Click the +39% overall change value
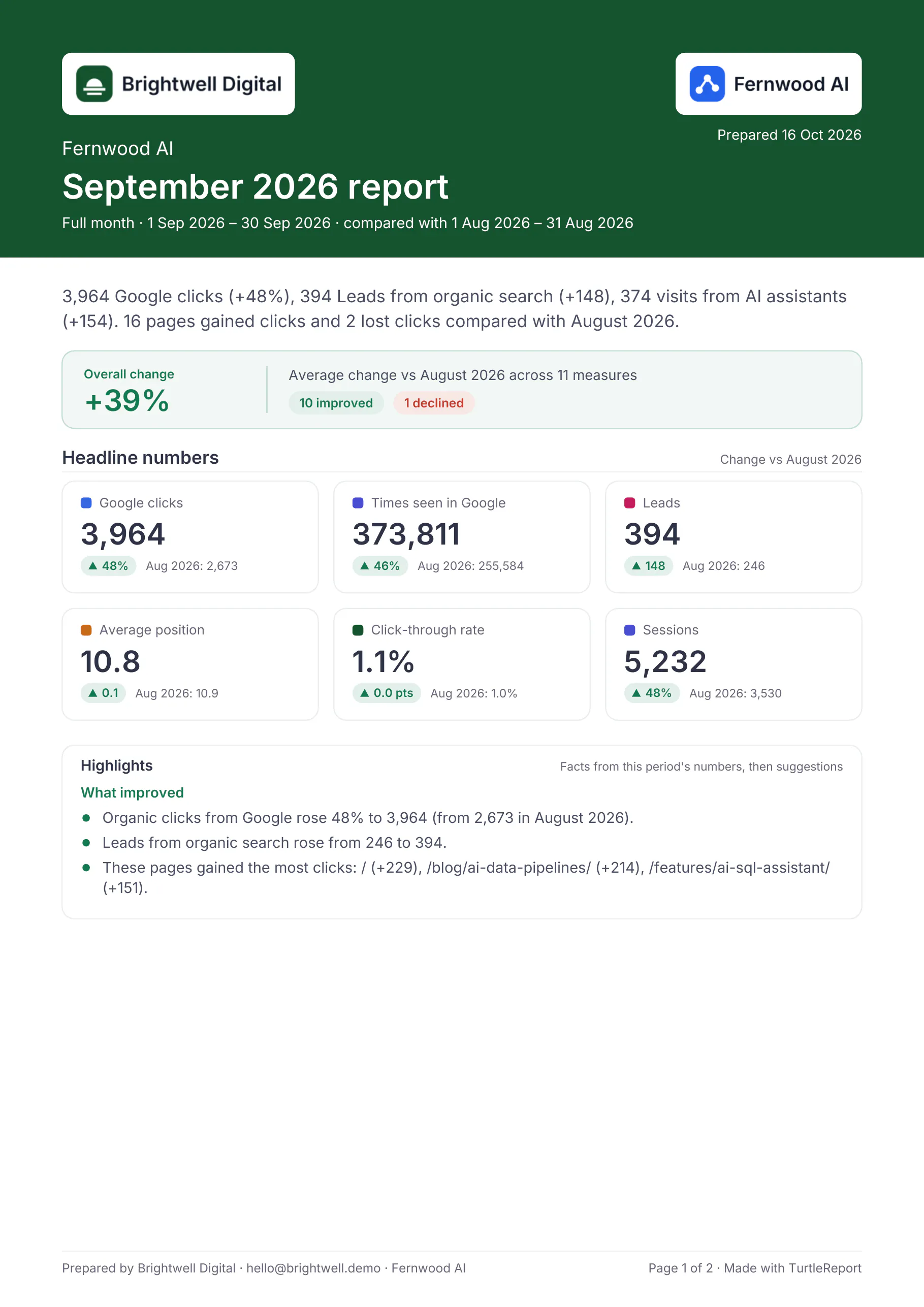 [127, 401]
